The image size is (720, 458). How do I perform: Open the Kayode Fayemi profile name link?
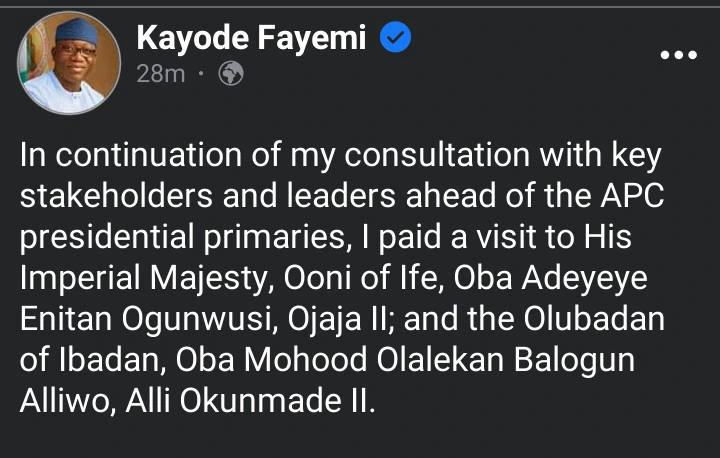pyautogui.click(x=253, y=39)
